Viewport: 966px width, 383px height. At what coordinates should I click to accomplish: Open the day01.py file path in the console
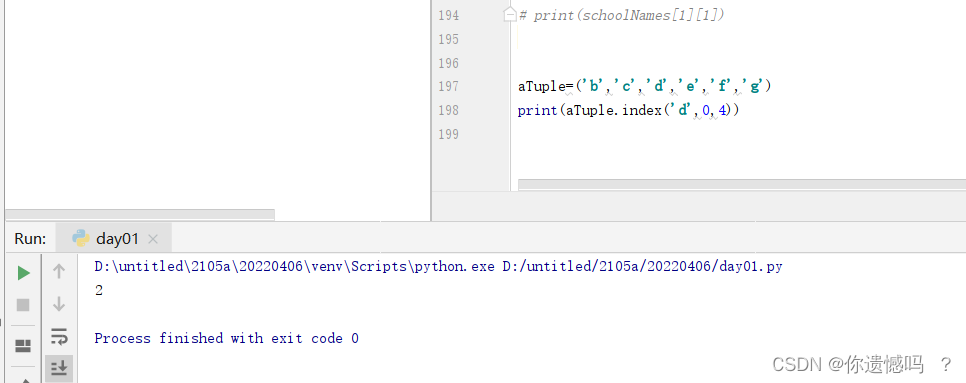[643, 267]
